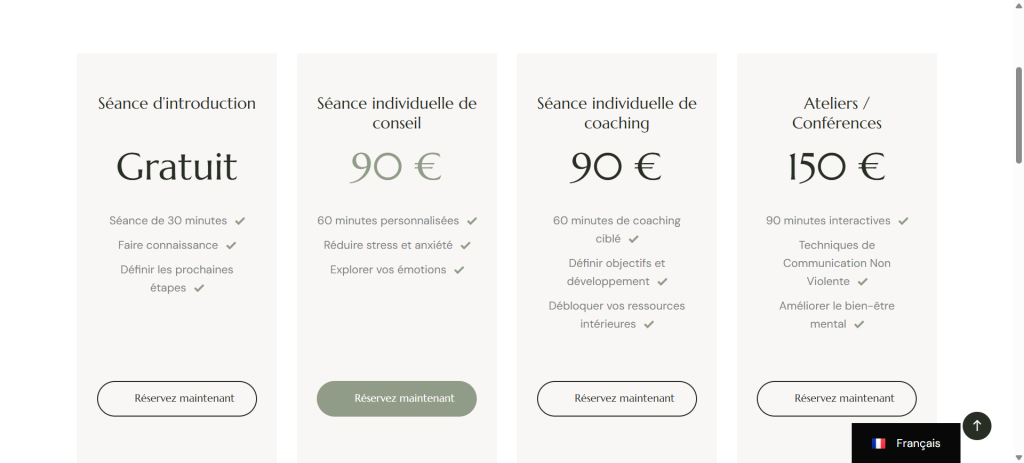Click the '150 €' workshop price
The height and width of the screenshot is (463, 1024).
[836, 167]
